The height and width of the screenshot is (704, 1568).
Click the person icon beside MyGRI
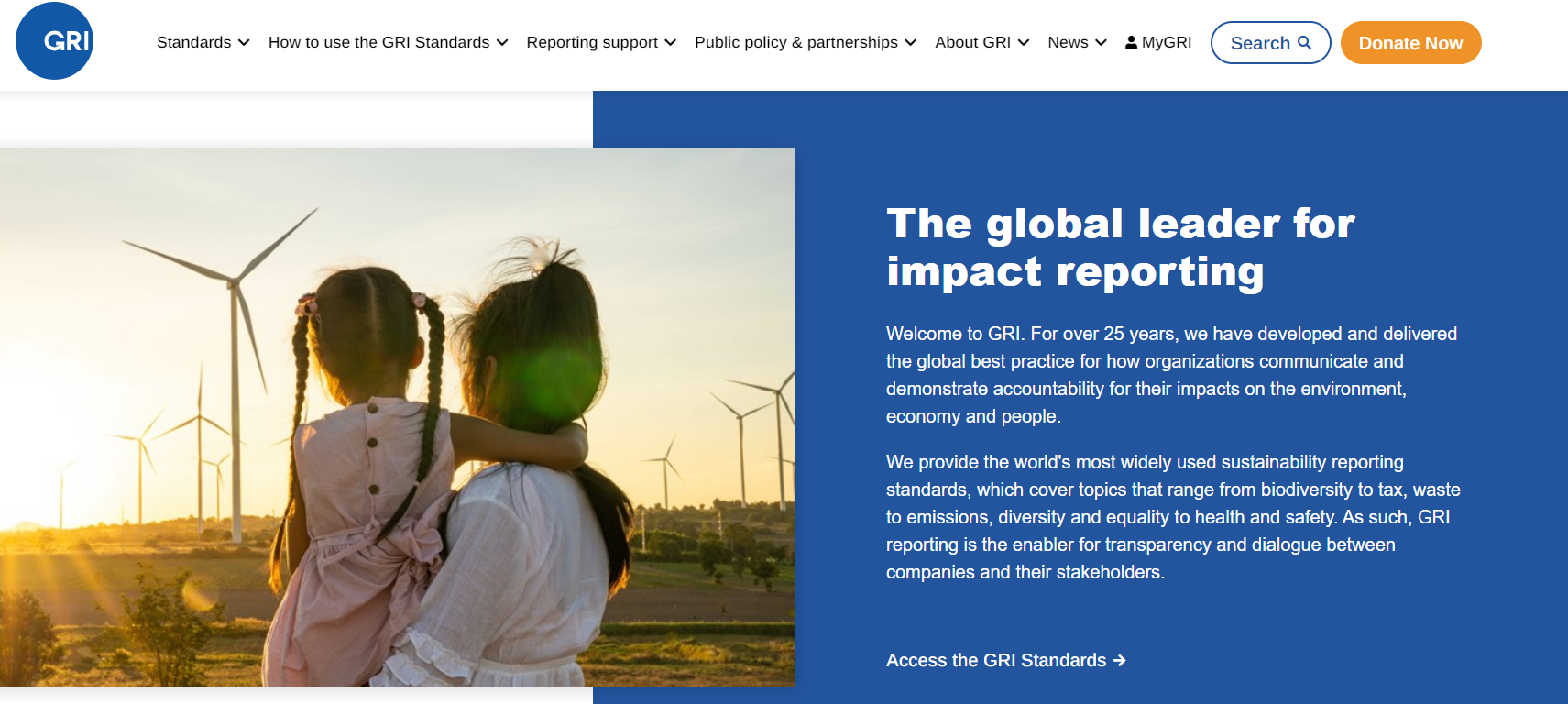pos(1131,42)
